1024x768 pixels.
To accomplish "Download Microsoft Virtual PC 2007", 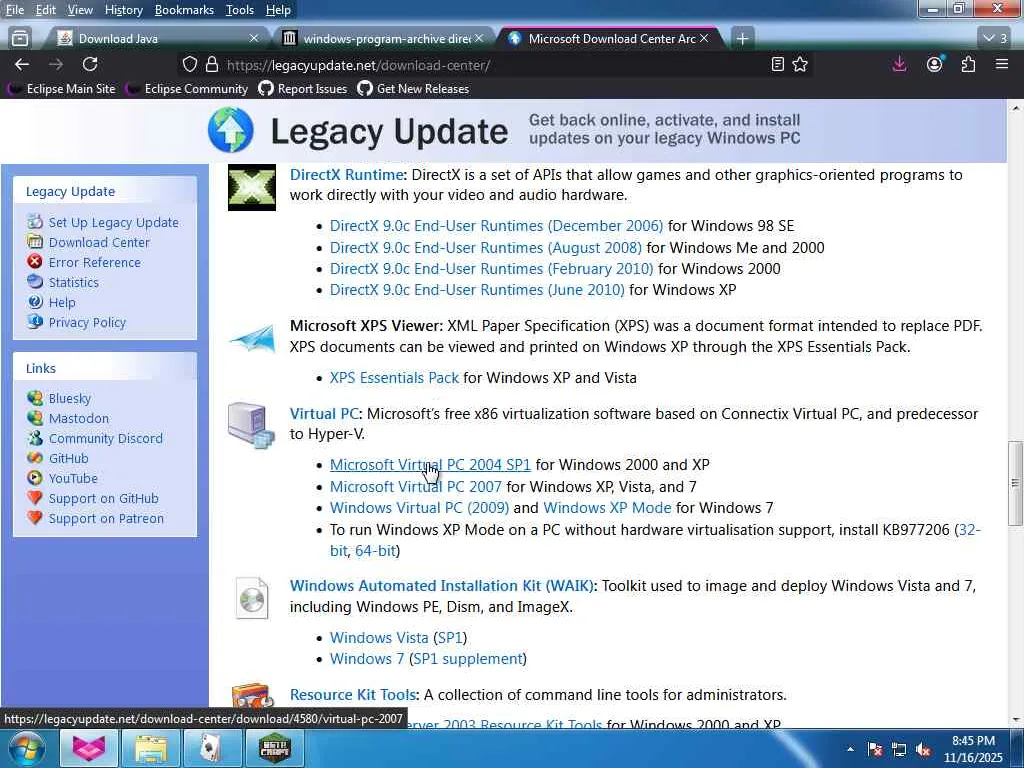I will (415, 487).
